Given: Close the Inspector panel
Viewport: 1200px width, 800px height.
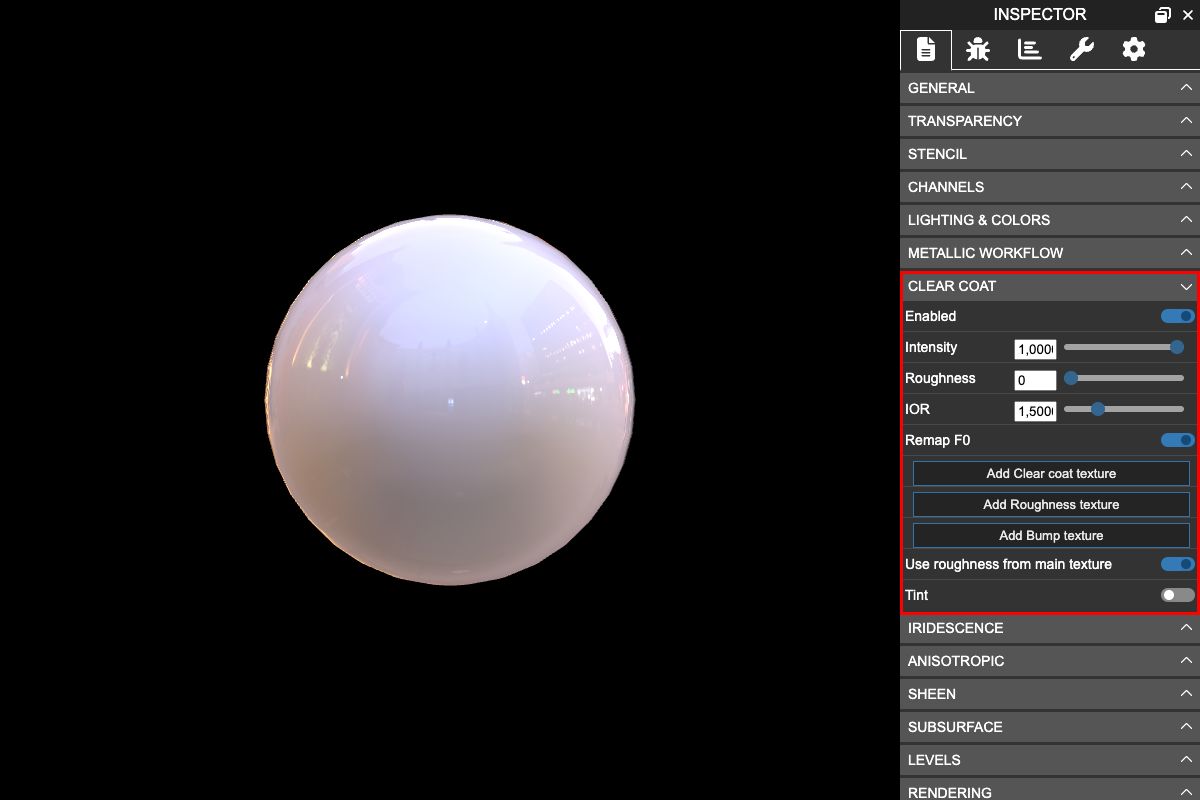Looking at the screenshot, I should (x=1187, y=15).
